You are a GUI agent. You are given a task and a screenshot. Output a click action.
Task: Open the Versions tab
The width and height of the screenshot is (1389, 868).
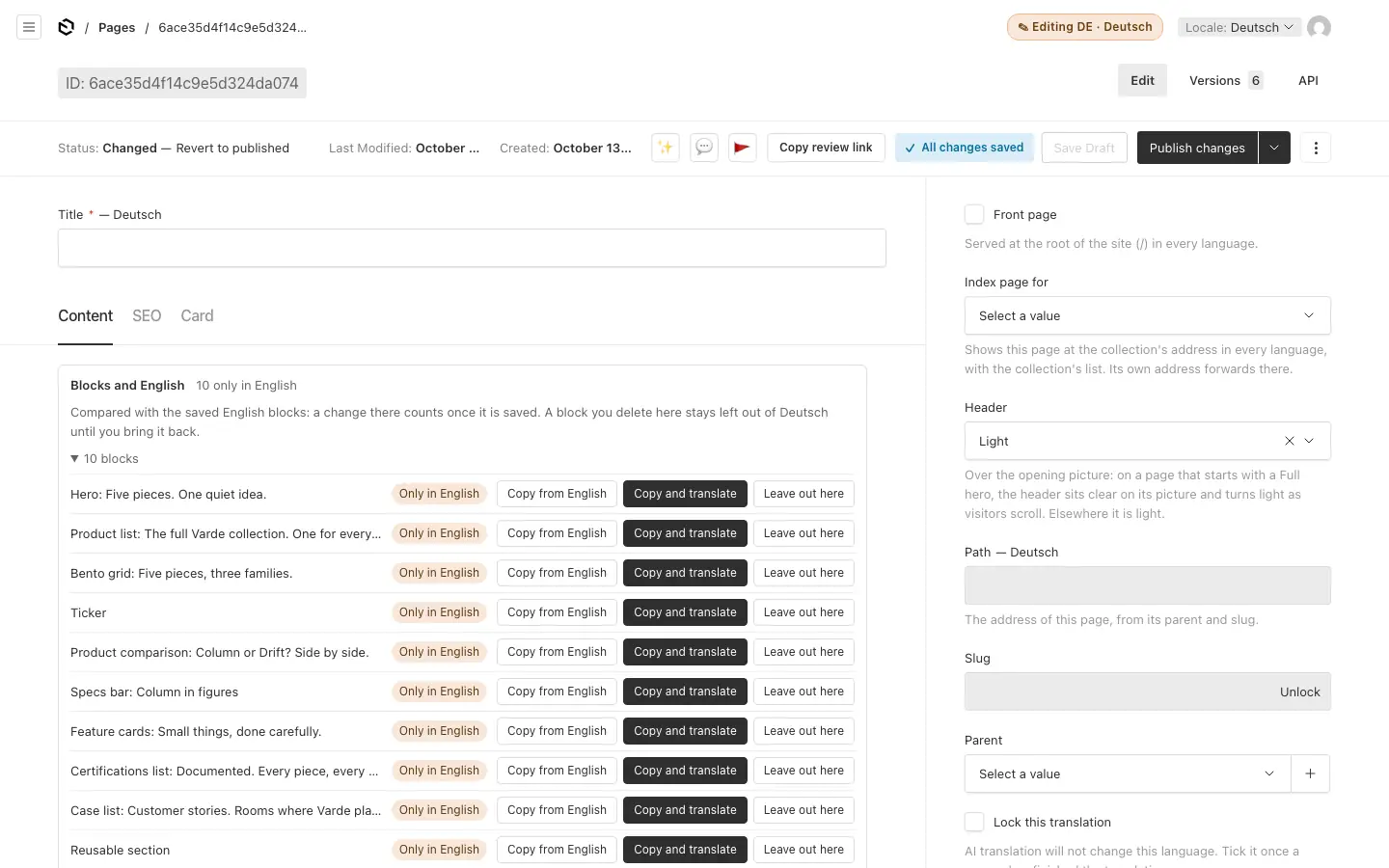pos(1225,80)
